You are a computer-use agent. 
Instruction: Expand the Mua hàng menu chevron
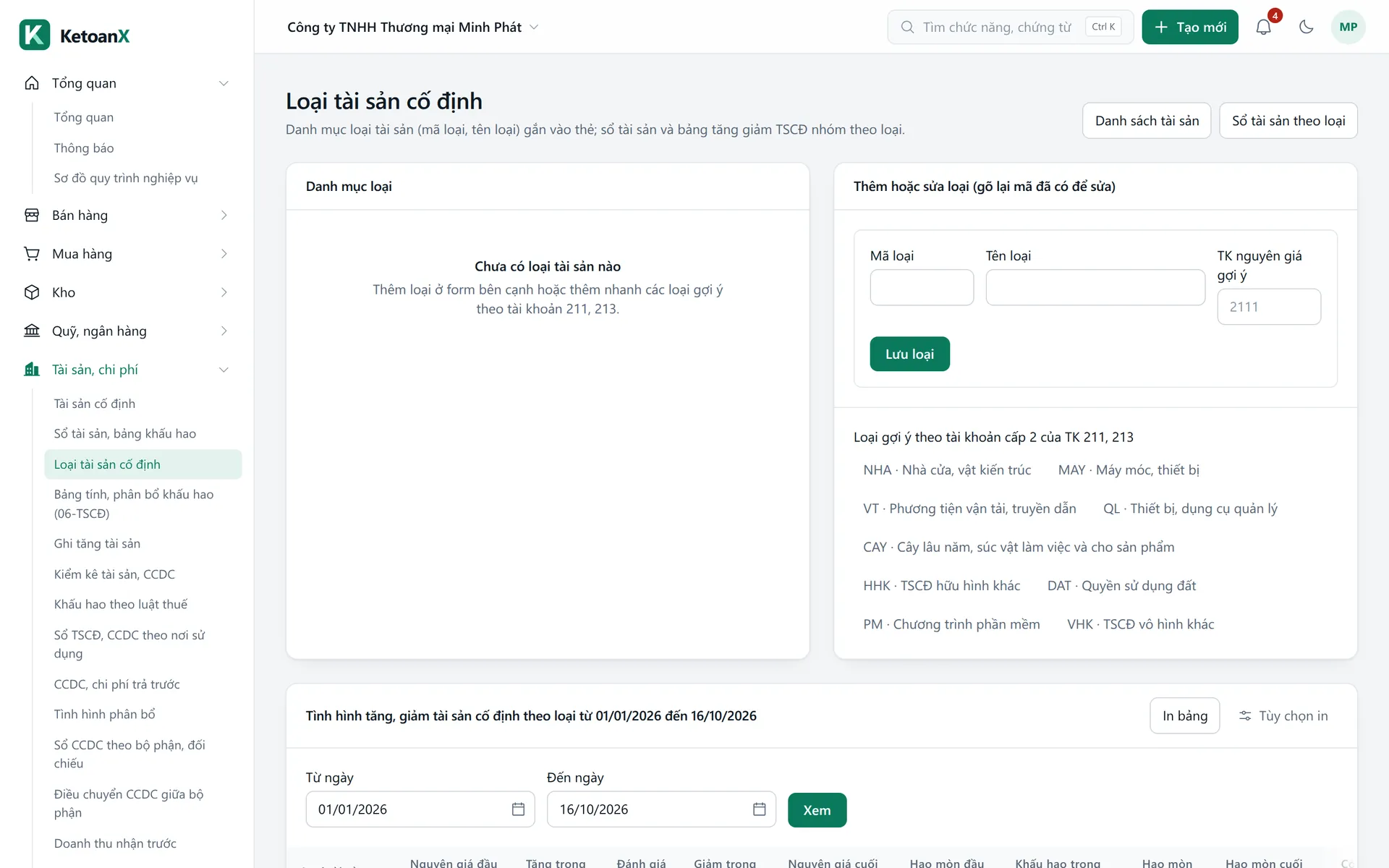coord(224,254)
